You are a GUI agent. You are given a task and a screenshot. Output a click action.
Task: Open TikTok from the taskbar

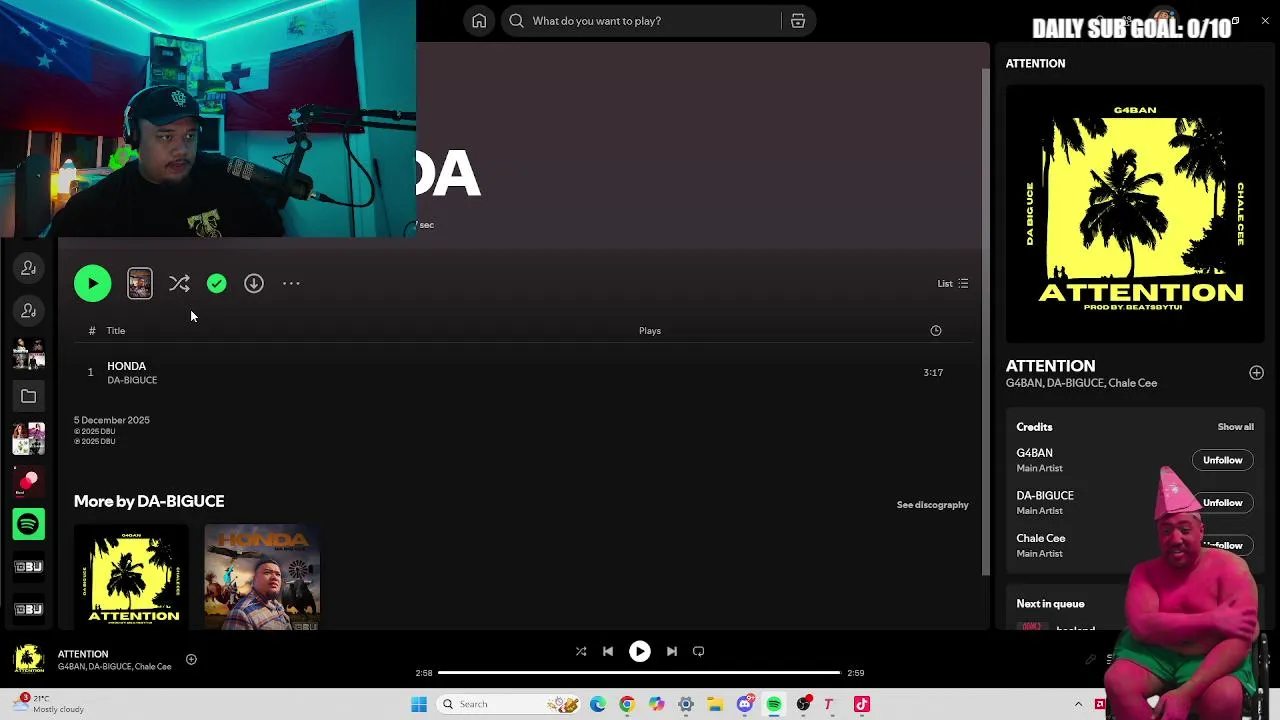(862, 704)
